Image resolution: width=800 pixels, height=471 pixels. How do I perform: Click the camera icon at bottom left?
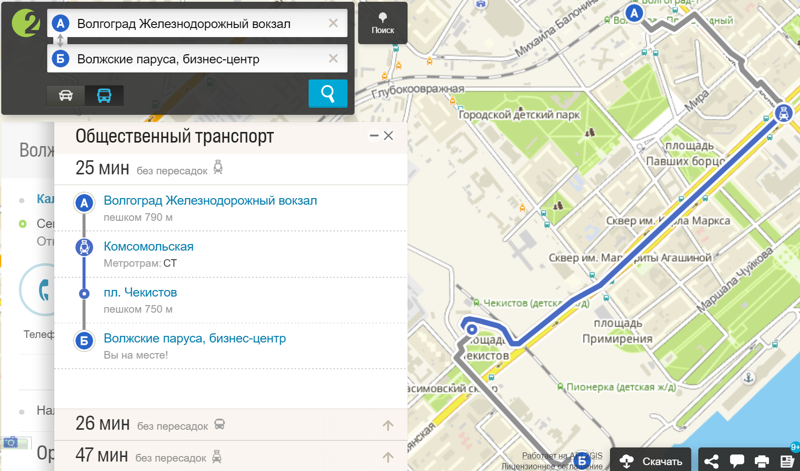tap(10, 442)
